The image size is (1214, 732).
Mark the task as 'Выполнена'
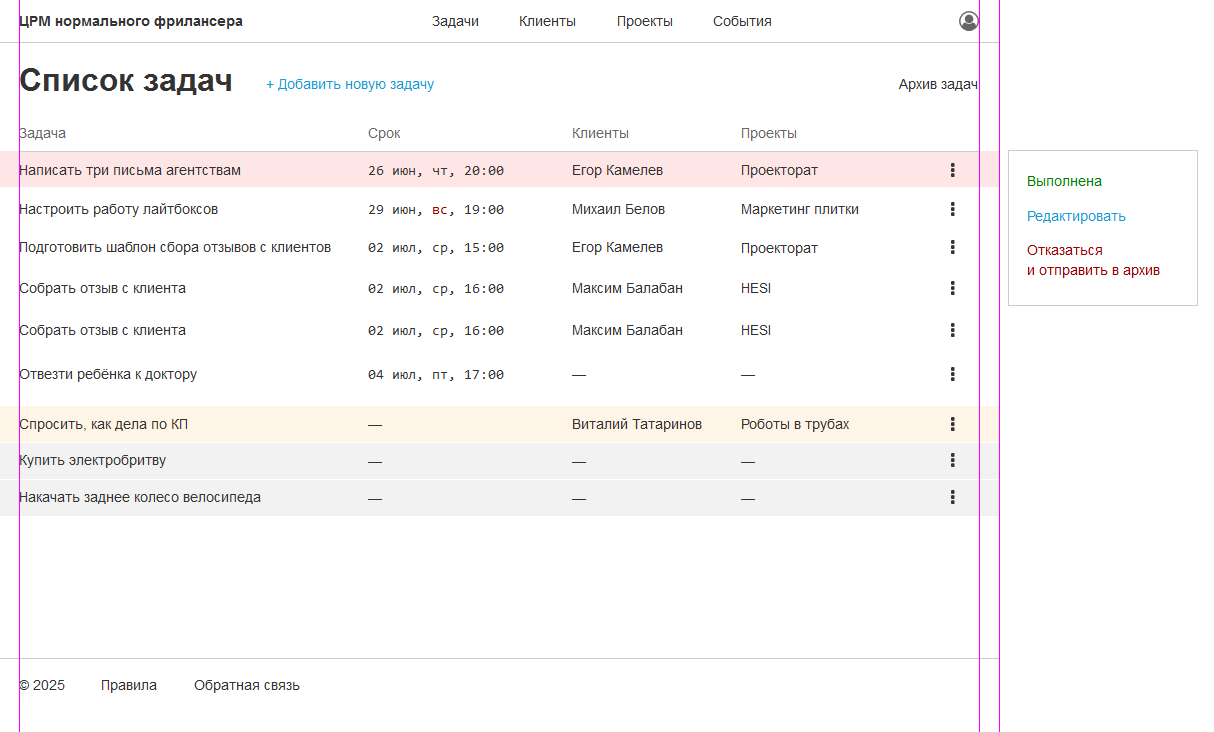(1064, 181)
